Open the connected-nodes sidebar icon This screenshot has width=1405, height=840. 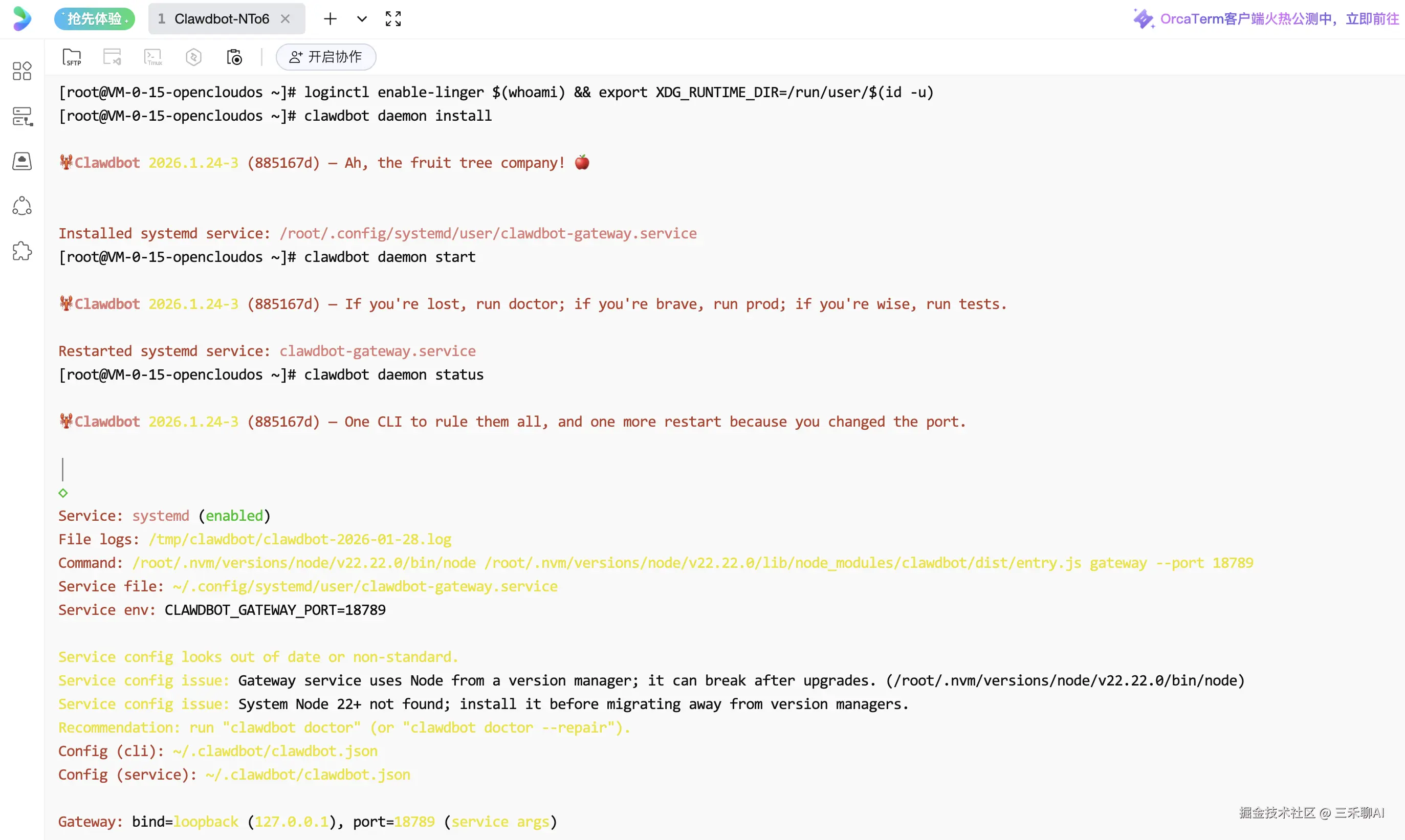[22, 206]
